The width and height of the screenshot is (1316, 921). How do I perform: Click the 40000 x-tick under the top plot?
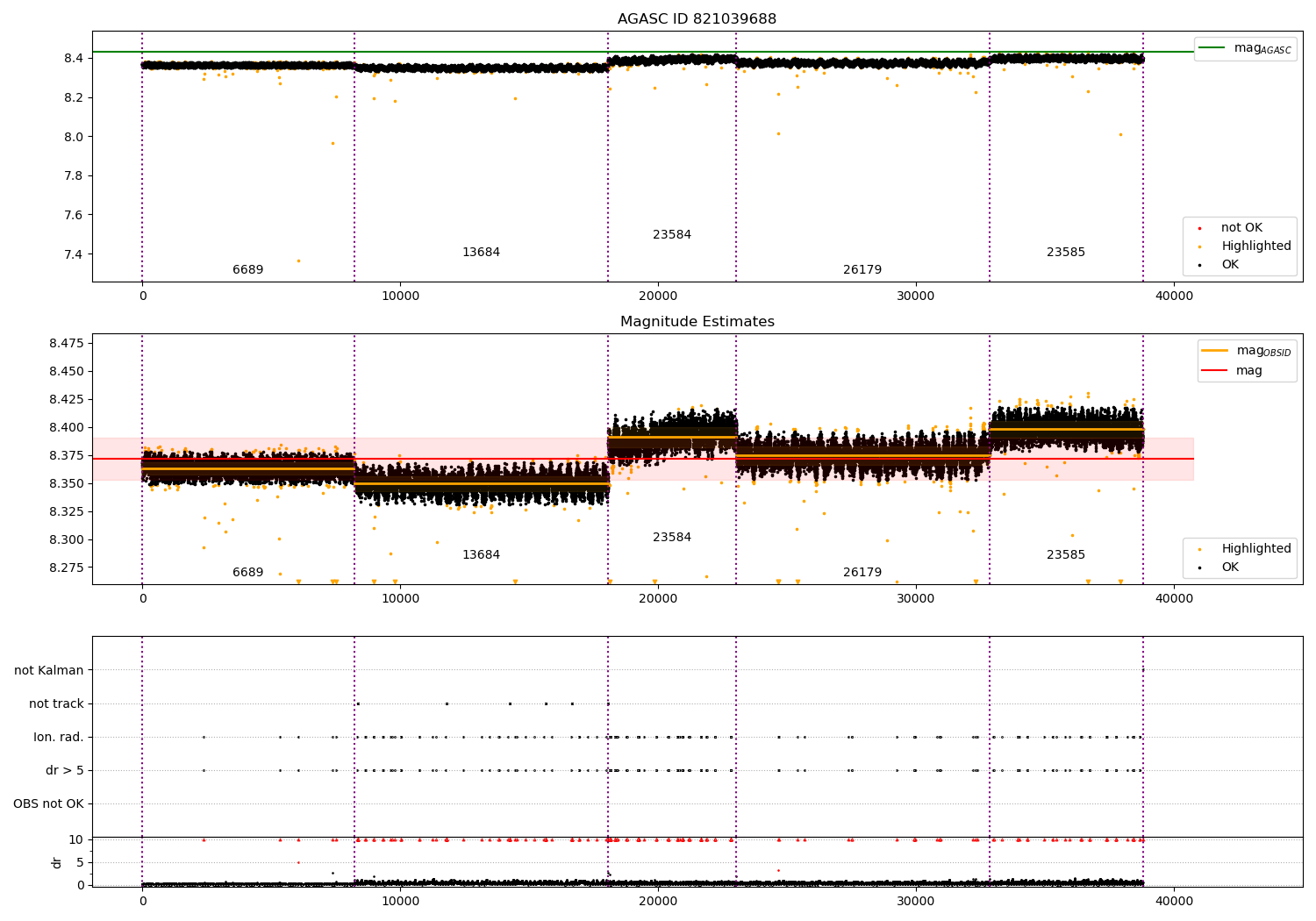1174,296
